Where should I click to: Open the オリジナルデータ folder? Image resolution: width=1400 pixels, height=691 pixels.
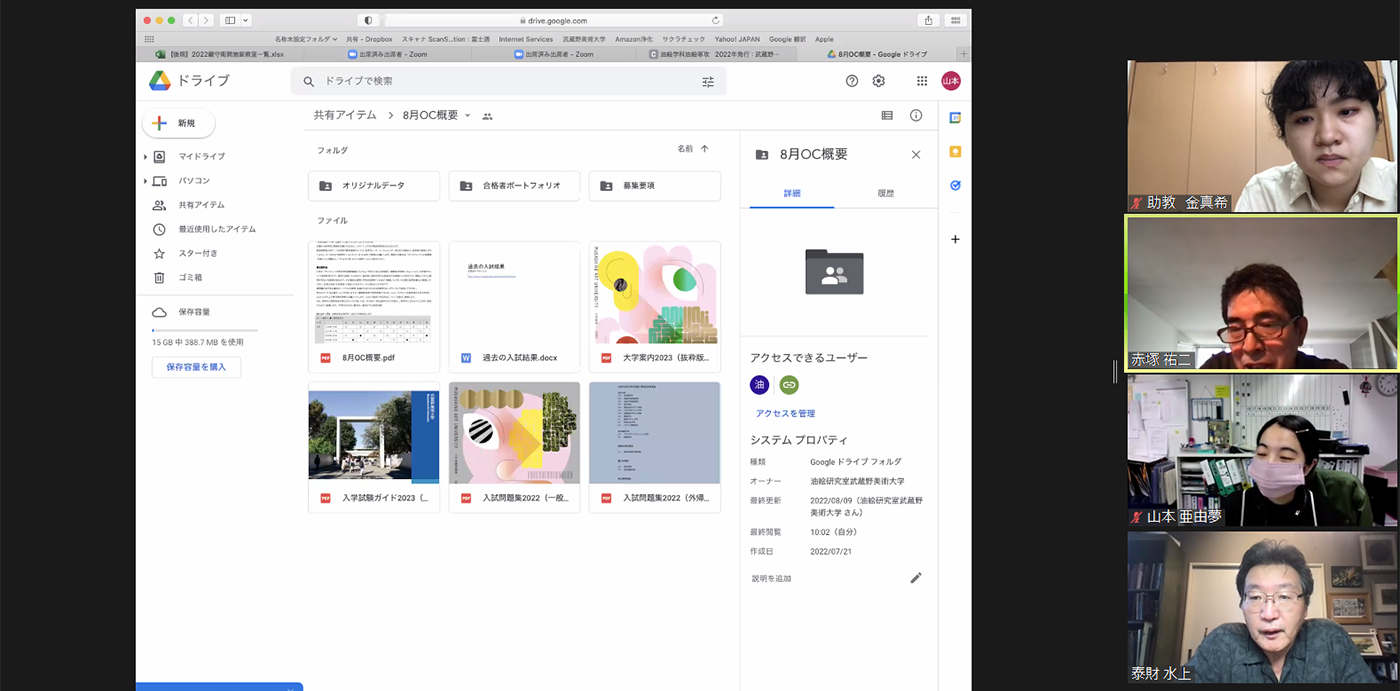[x=374, y=186]
